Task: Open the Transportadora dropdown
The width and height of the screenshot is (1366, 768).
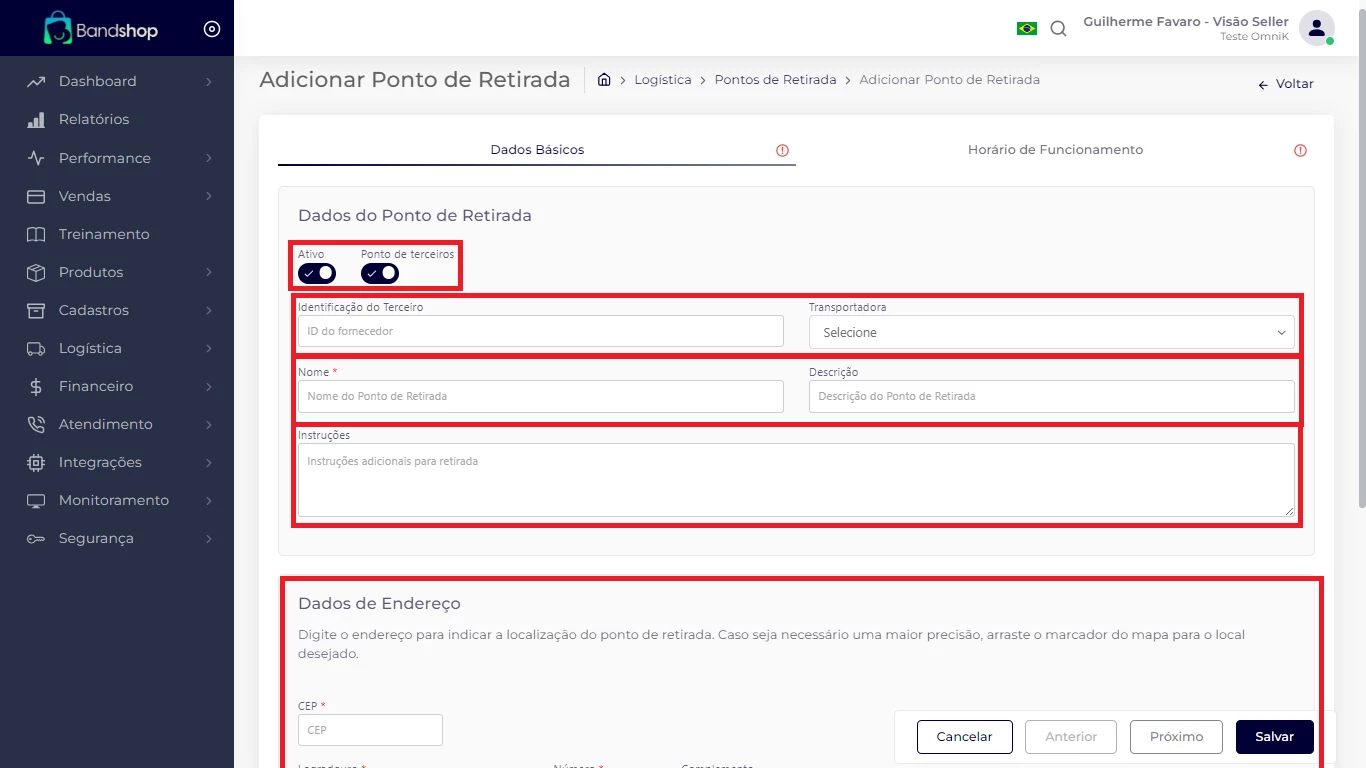Action: (x=1051, y=332)
